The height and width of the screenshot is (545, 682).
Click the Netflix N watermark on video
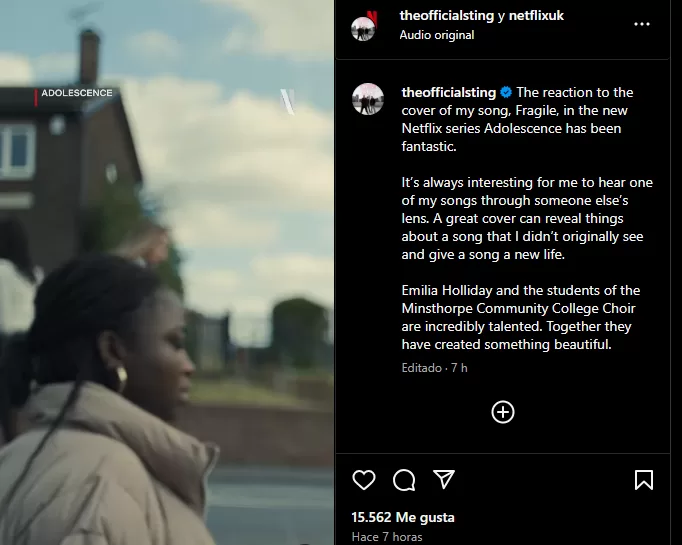(288, 101)
